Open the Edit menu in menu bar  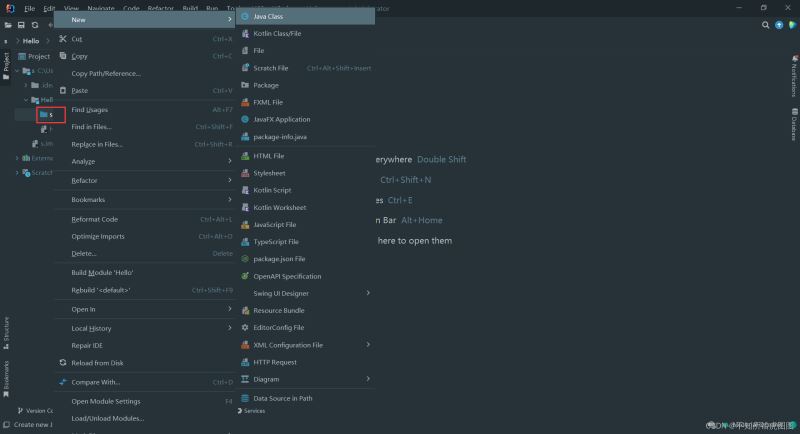49,8
